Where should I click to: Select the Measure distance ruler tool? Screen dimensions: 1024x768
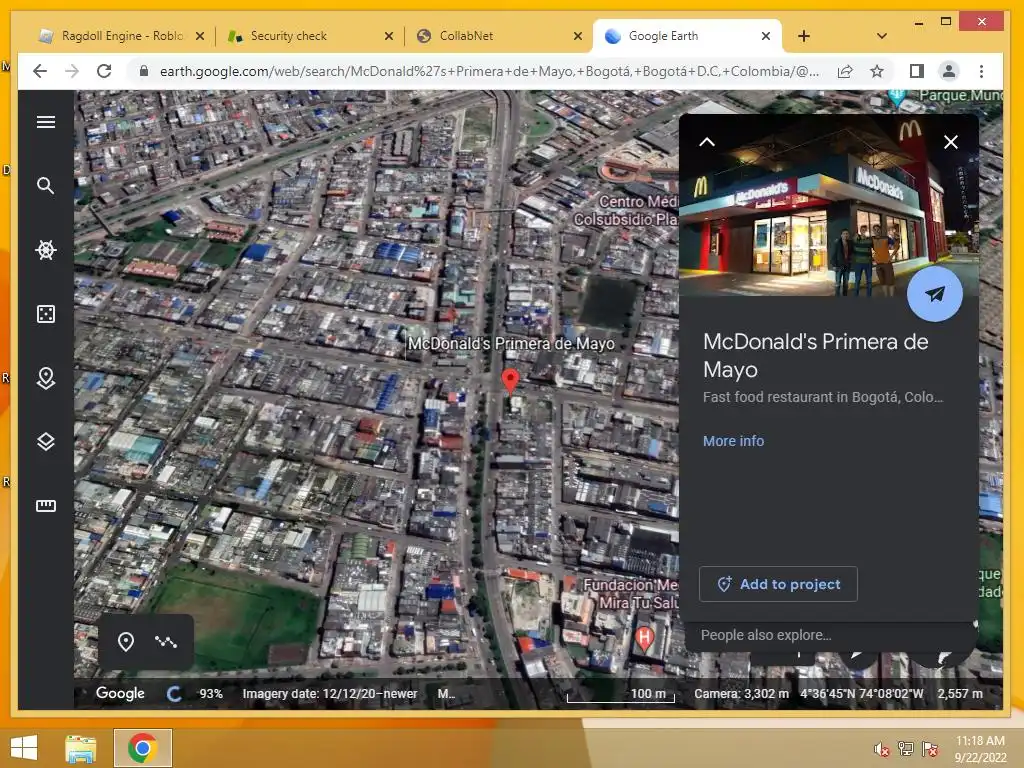click(x=46, y=505)
